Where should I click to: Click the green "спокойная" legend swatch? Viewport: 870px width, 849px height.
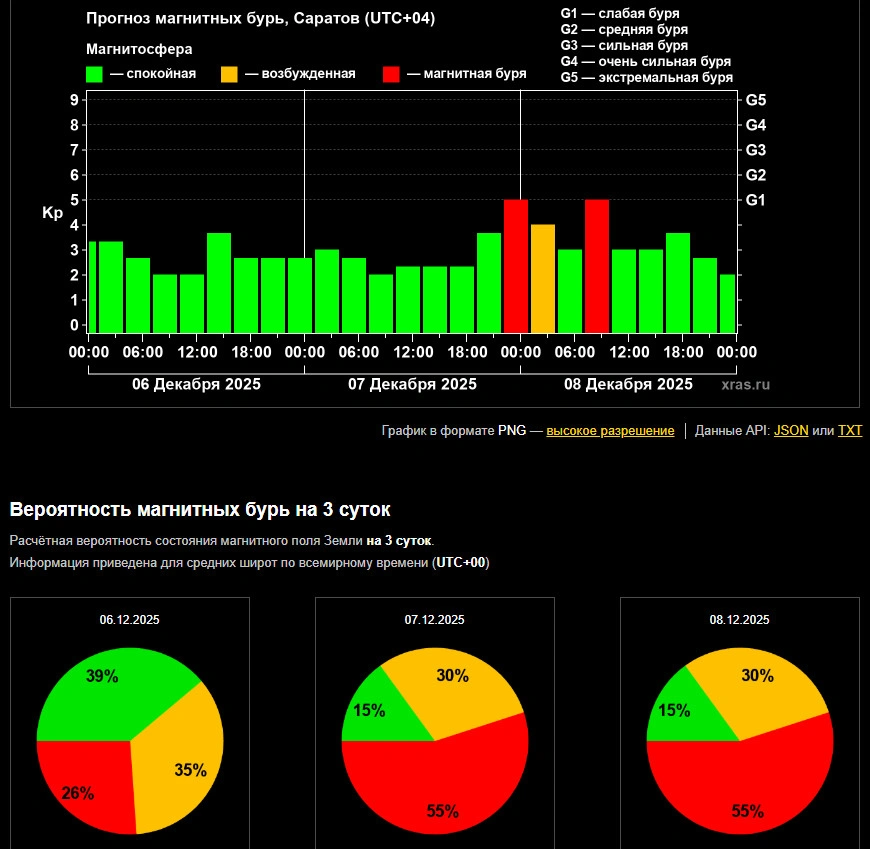coord(95,74)
